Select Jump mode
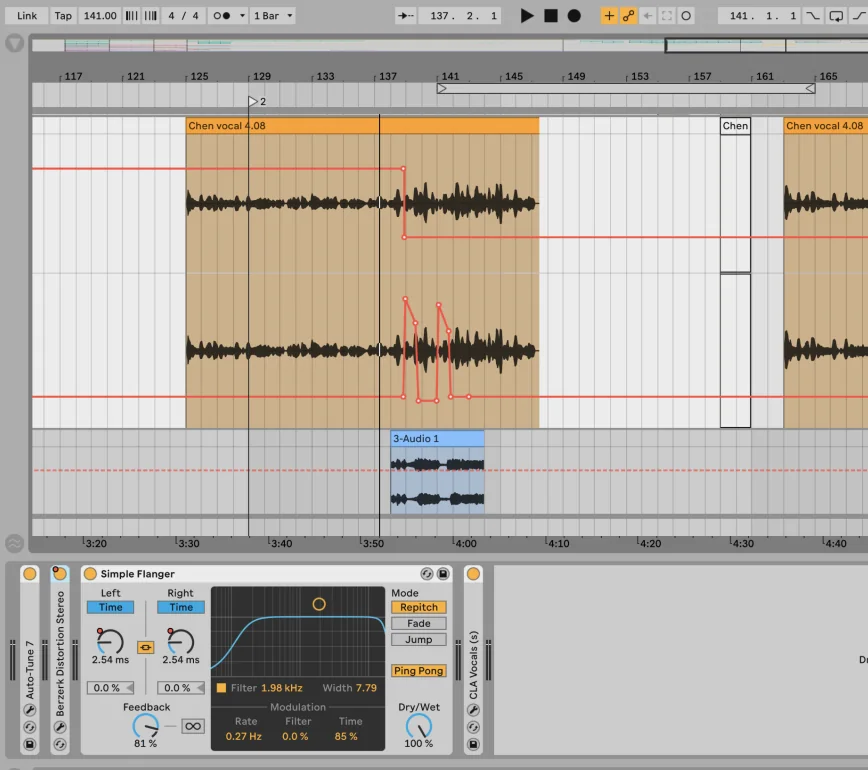The image size is (868, 770). point(418,639)
